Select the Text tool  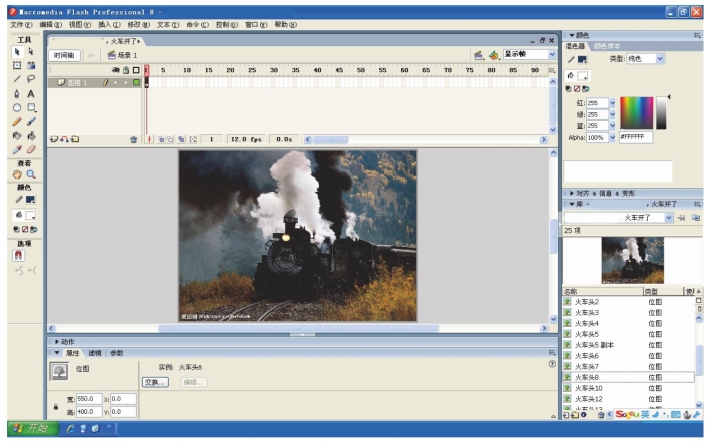(x=31, y=93)
